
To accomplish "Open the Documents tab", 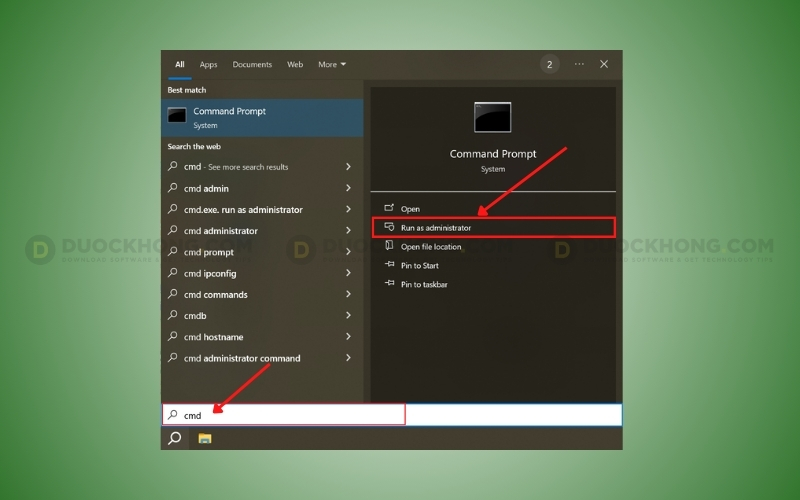I will coord(252,64).
